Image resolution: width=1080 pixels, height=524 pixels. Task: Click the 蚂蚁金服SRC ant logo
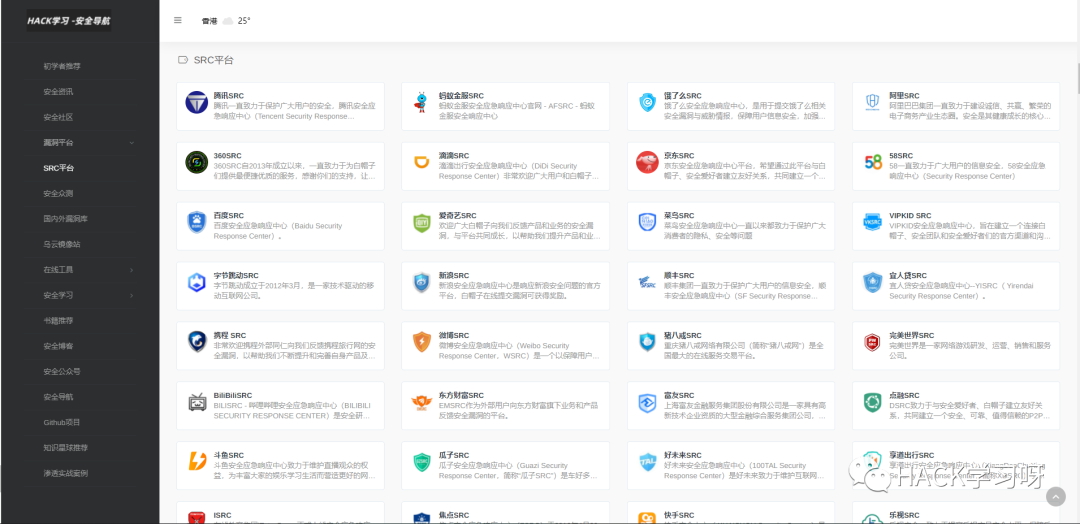422,103
